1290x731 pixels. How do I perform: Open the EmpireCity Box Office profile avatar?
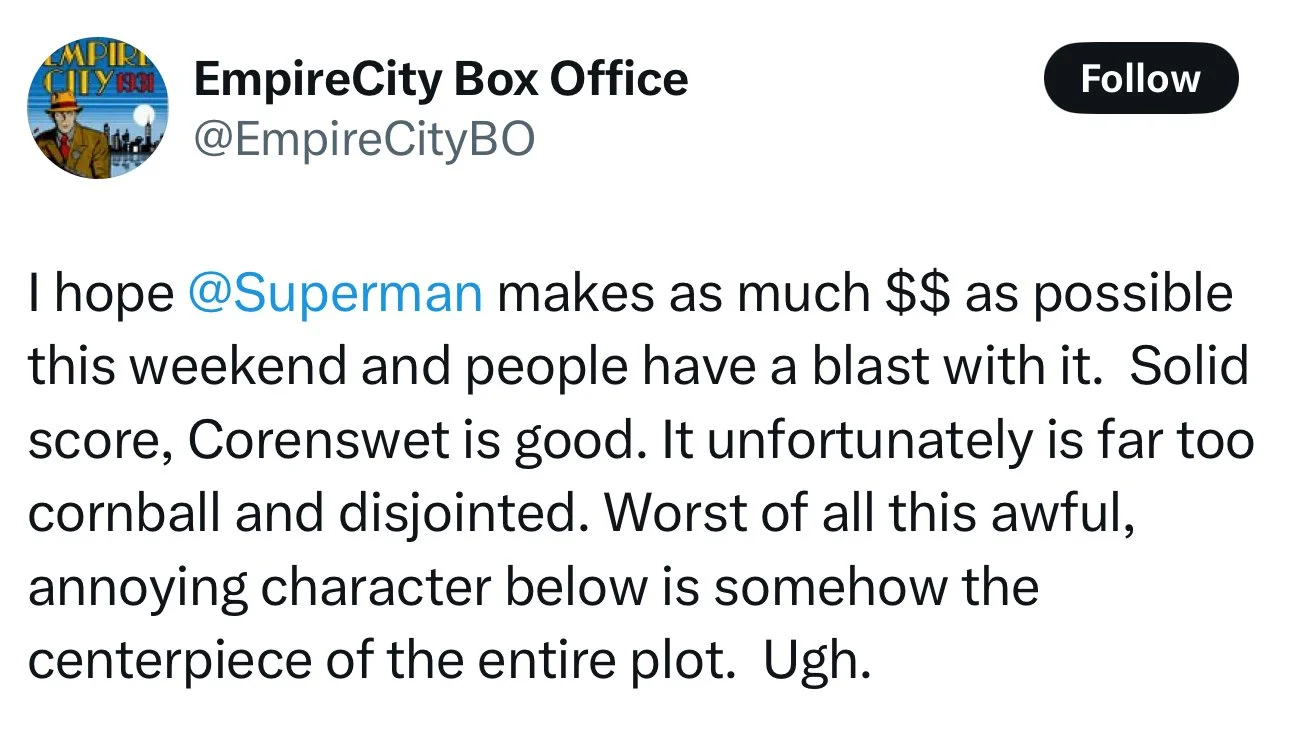pos(97,108)
